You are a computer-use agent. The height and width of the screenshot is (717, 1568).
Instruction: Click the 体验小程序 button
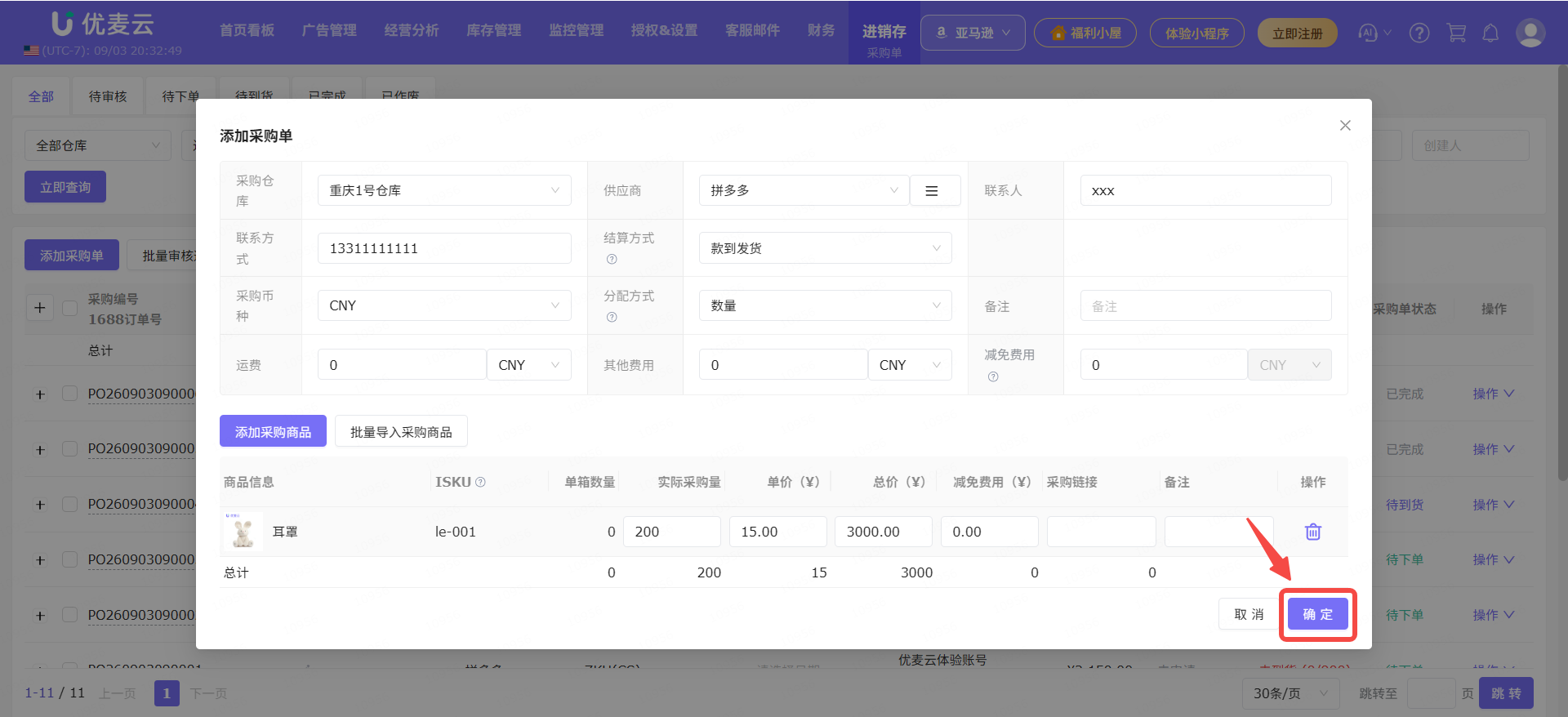pyautogui.click(x=1197, y=33)
